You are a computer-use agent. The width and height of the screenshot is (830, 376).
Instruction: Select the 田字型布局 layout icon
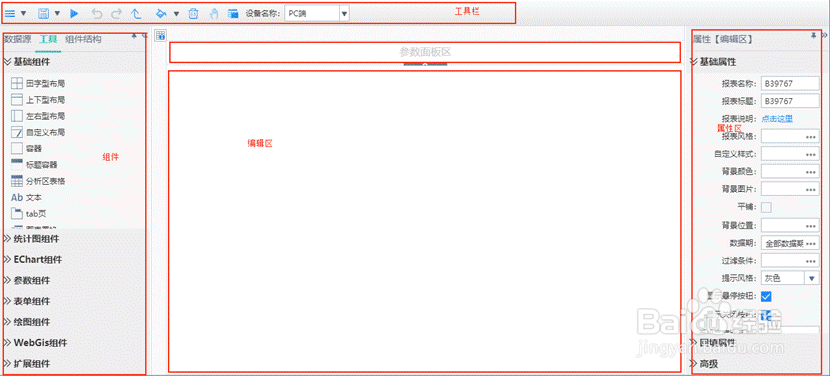17,83
